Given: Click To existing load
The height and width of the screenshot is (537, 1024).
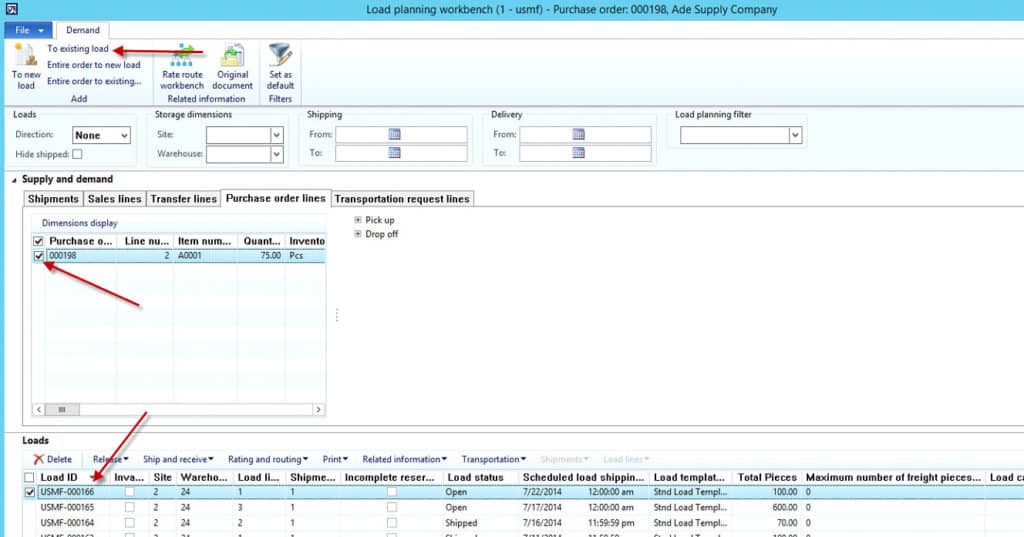Looking at the screenshot, I should (x=78, y=48).
